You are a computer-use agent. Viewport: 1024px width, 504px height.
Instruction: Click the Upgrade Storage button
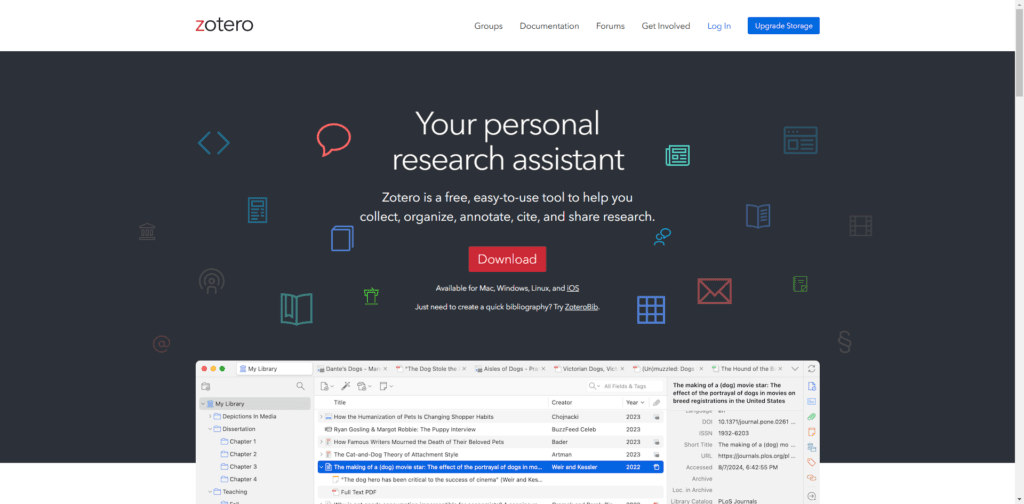[784, 26]
